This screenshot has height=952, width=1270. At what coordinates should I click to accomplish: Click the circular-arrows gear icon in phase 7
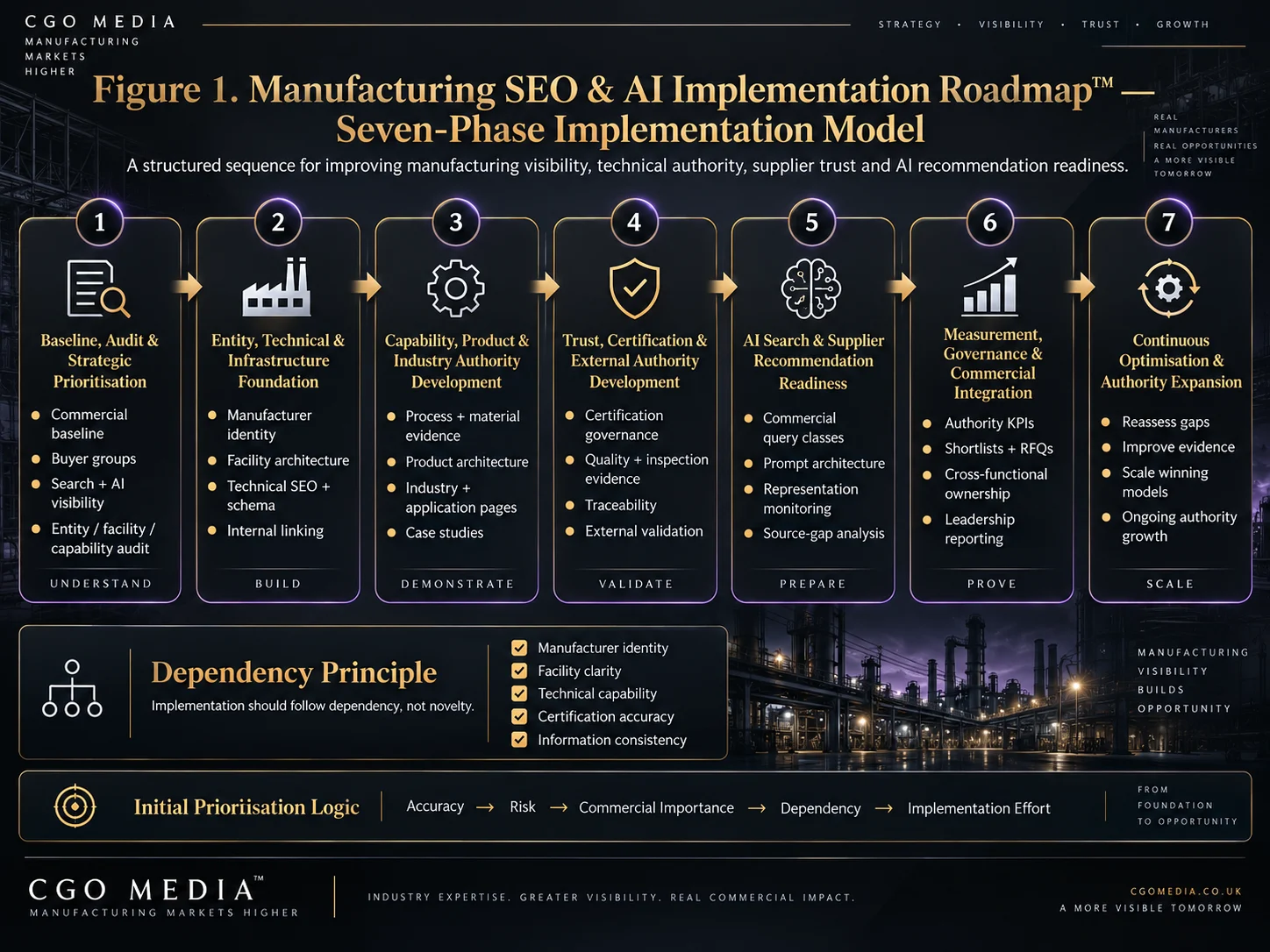tap(1169, 288)
